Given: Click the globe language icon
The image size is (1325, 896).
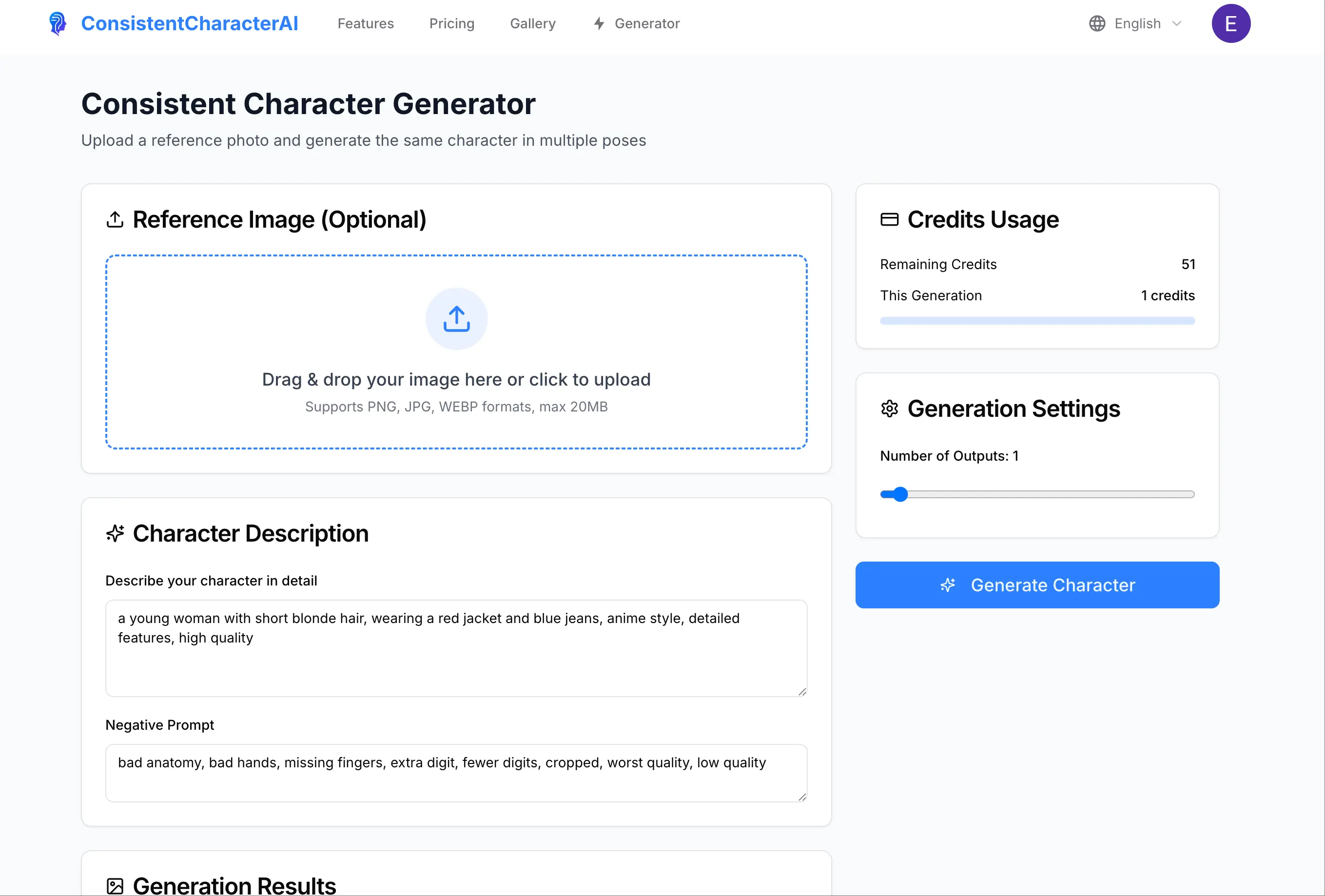Looking at the screenshot, I should [x=1097, y=23].
